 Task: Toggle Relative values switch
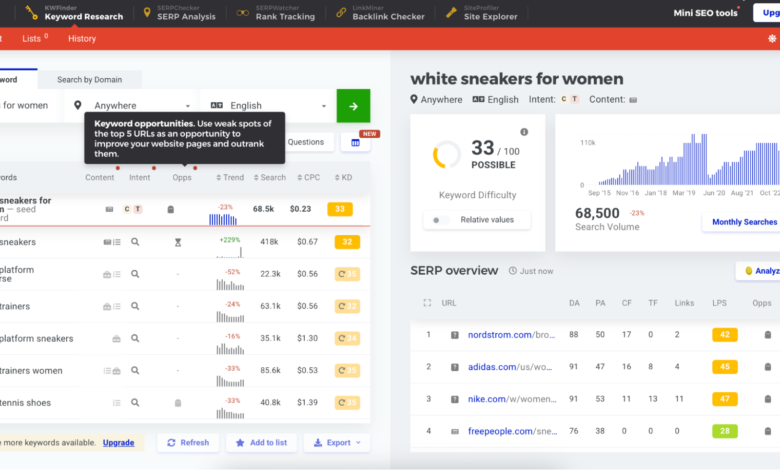pos(439,220)
